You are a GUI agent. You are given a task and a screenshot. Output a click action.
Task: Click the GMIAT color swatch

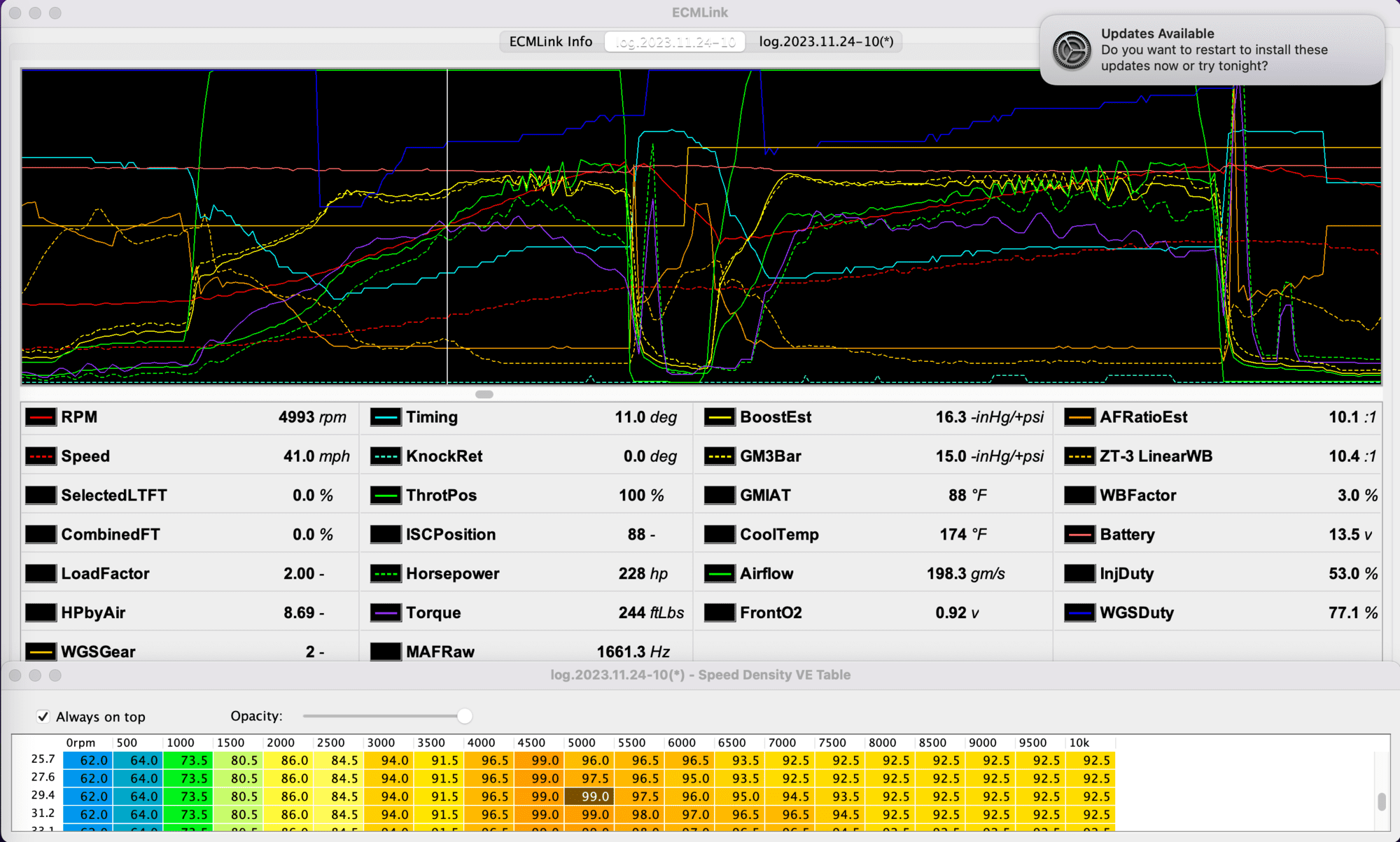720,496
